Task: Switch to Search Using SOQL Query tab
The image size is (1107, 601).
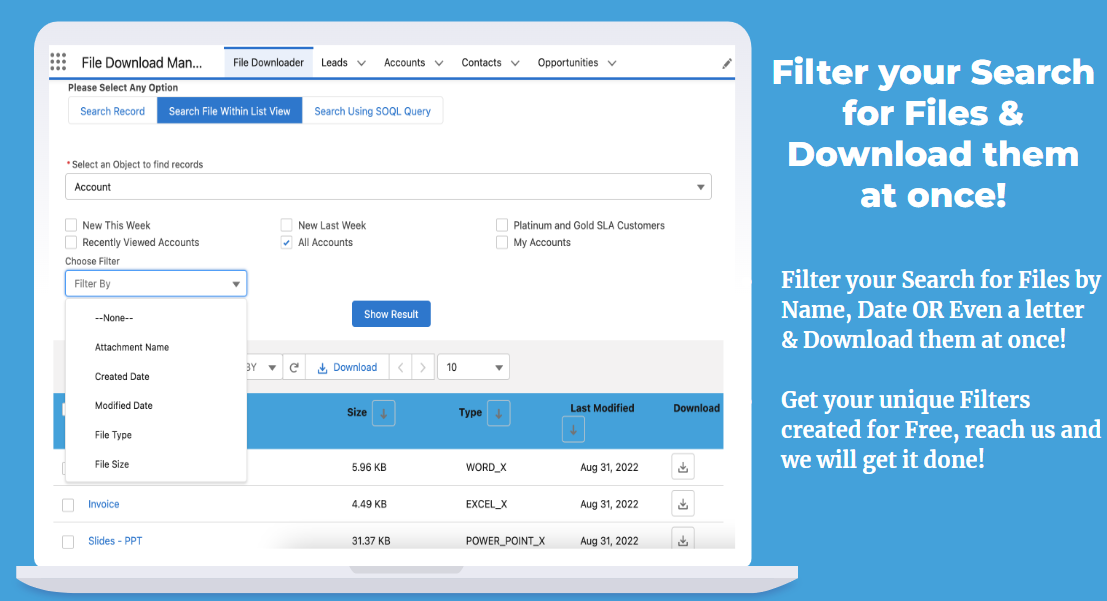Action: click(x=372, y=111)
